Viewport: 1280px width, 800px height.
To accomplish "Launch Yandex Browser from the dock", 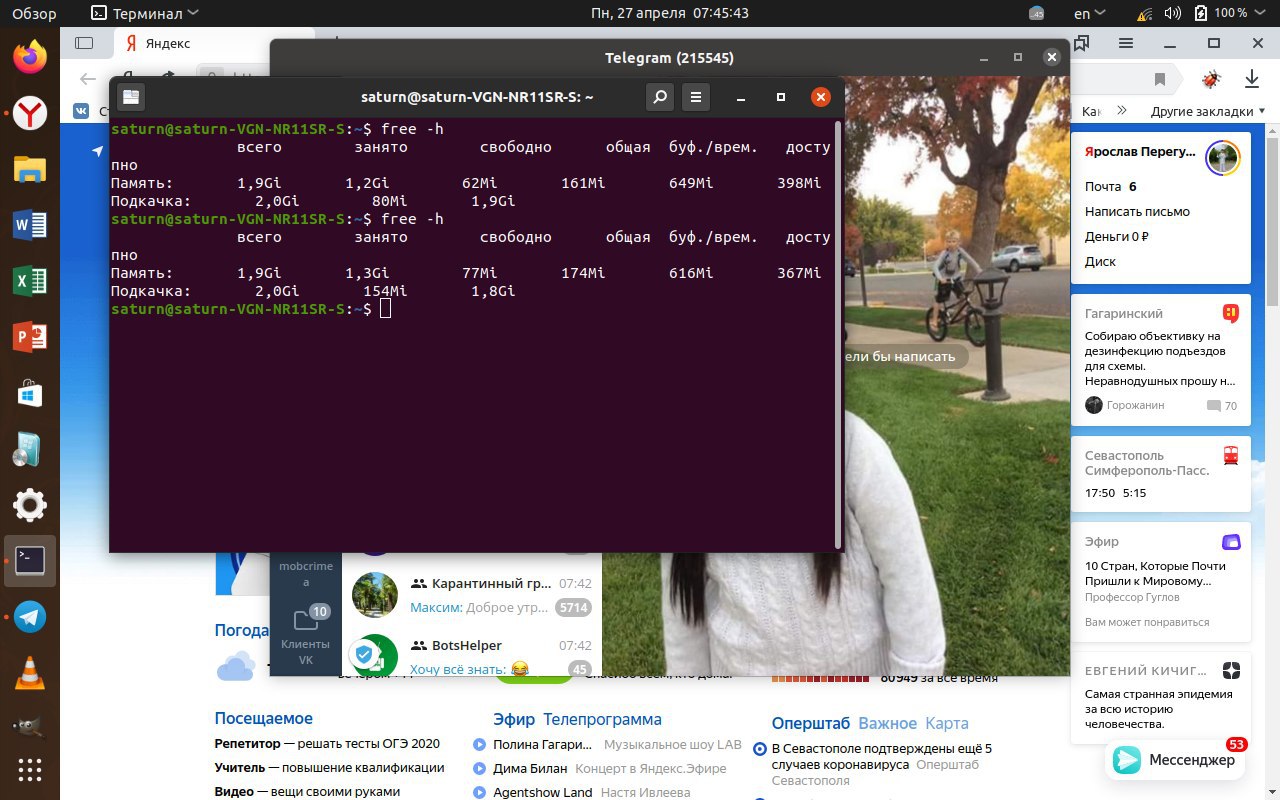I will [30, 113].
